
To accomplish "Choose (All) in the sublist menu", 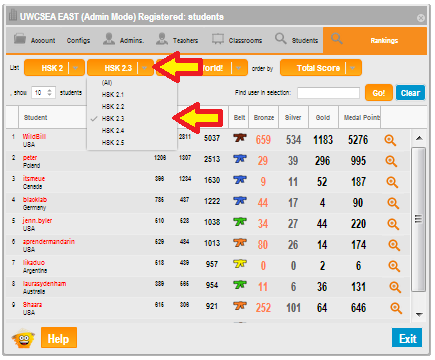I will 107,83.
